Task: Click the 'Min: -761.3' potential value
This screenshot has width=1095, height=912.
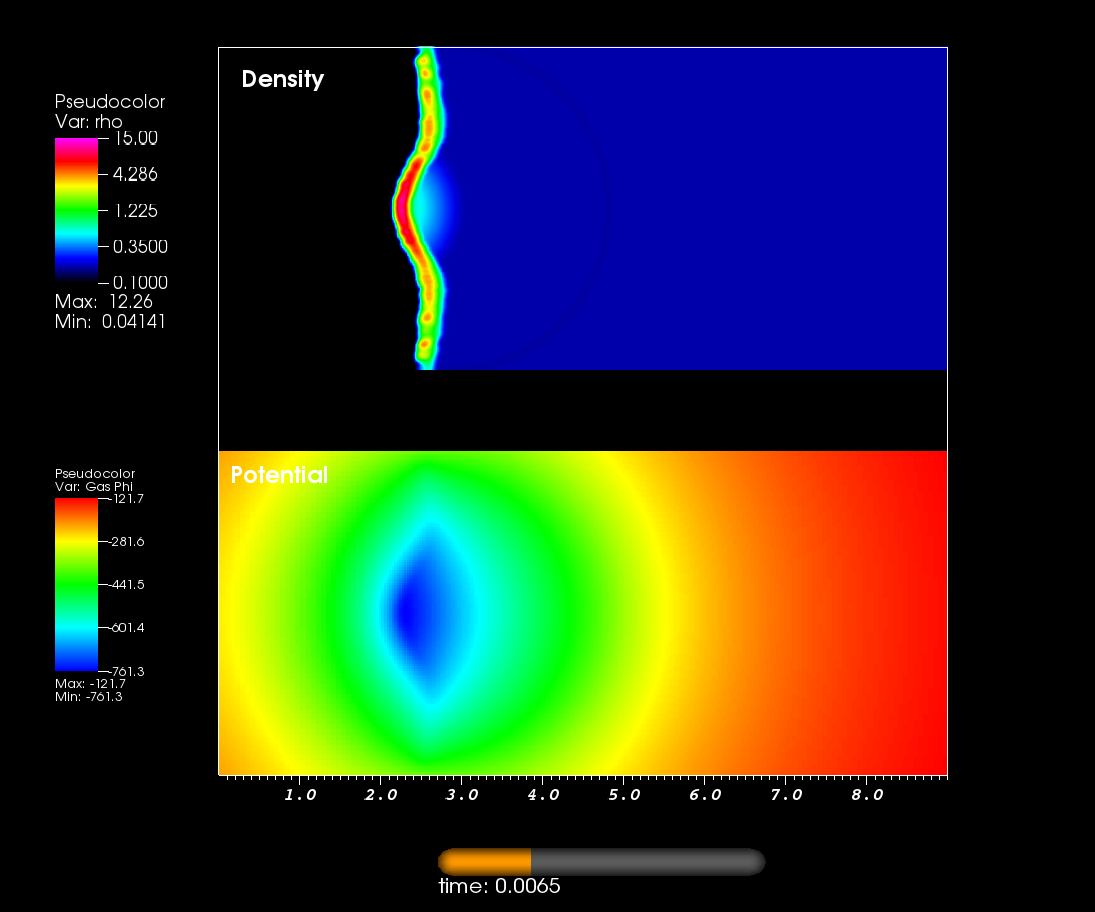Action: [x=89, y=696]
